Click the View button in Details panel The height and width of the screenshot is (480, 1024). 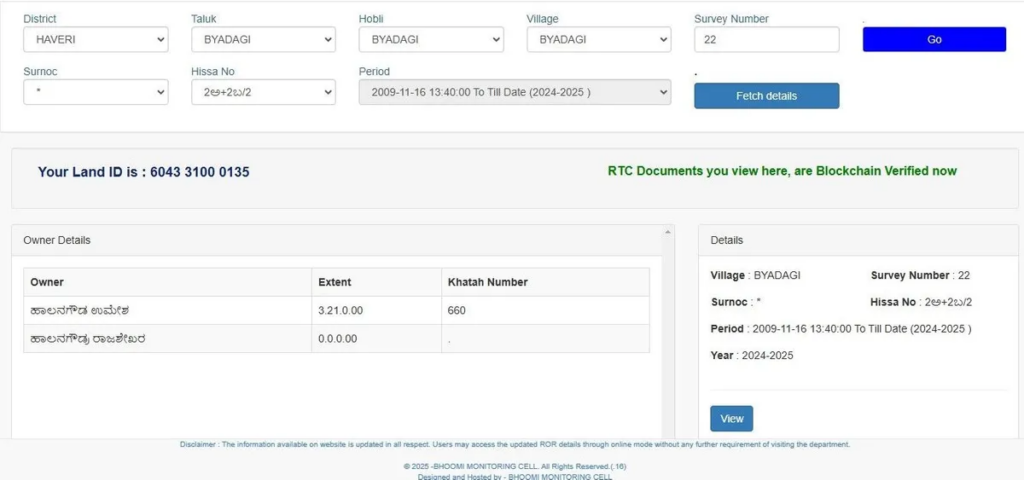click(731, 418)
